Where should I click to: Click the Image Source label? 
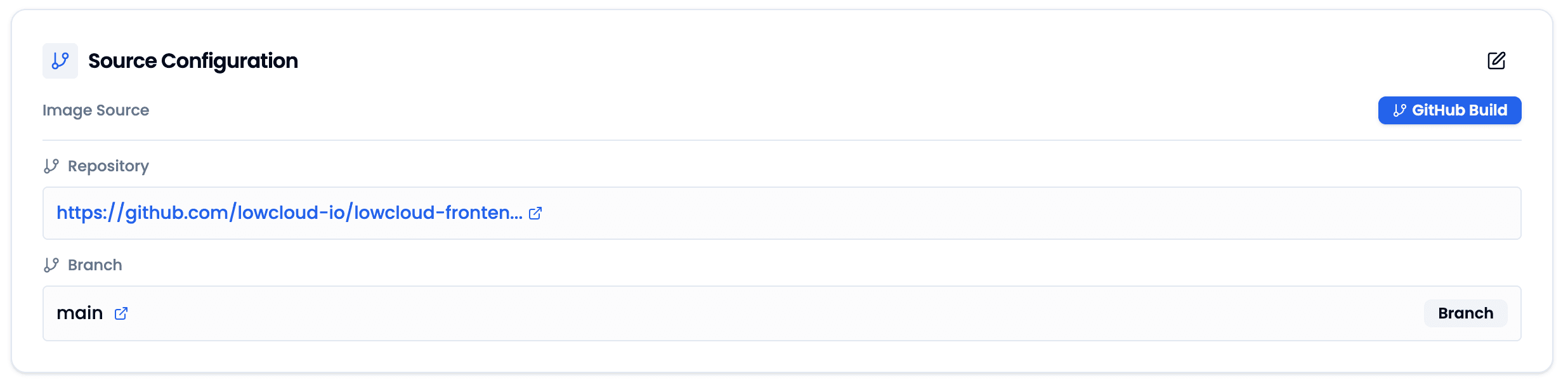point(96,110)
